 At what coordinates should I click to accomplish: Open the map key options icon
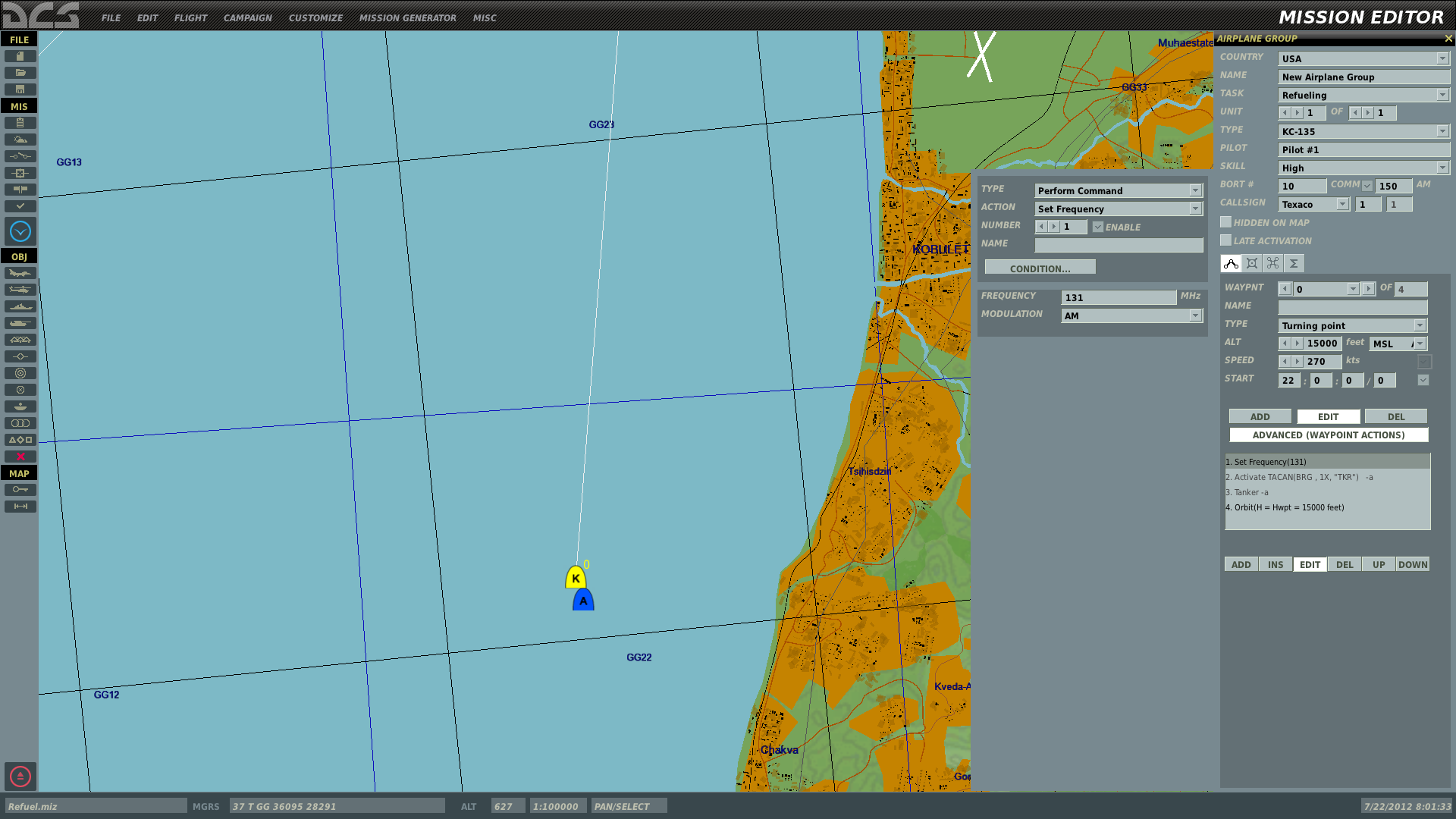pos(20,490)
